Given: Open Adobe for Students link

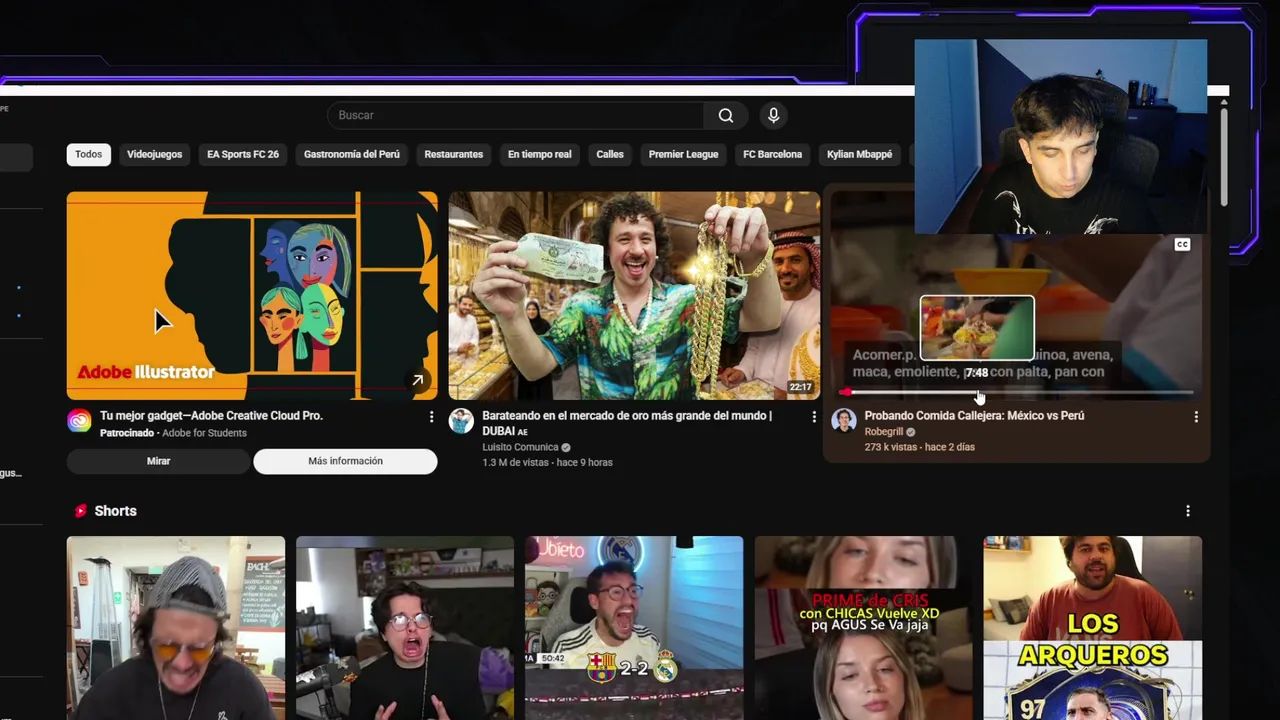Looking at the screenshot, I should (204, 433).
